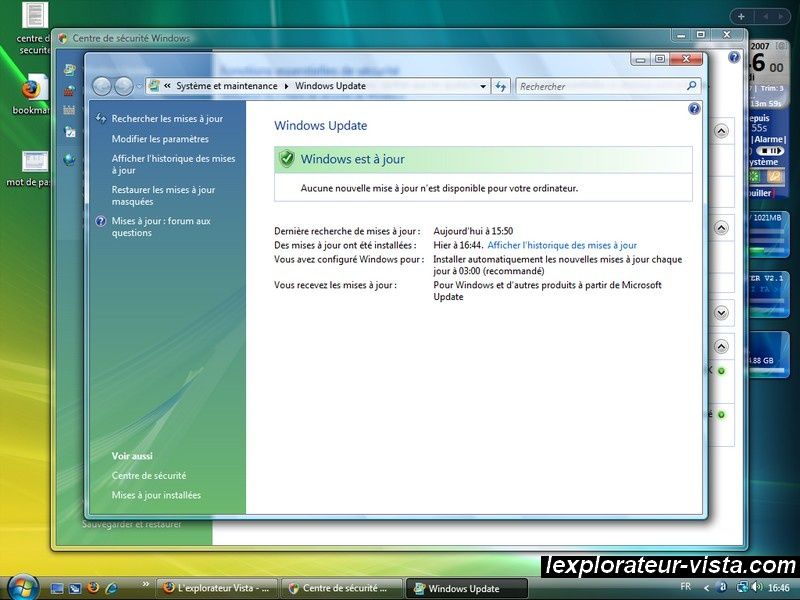Click 'Système et maintenance' breadcrumb
Image resolution: width=800 pixels, height=600 pixels.
(x=227, y=86)
